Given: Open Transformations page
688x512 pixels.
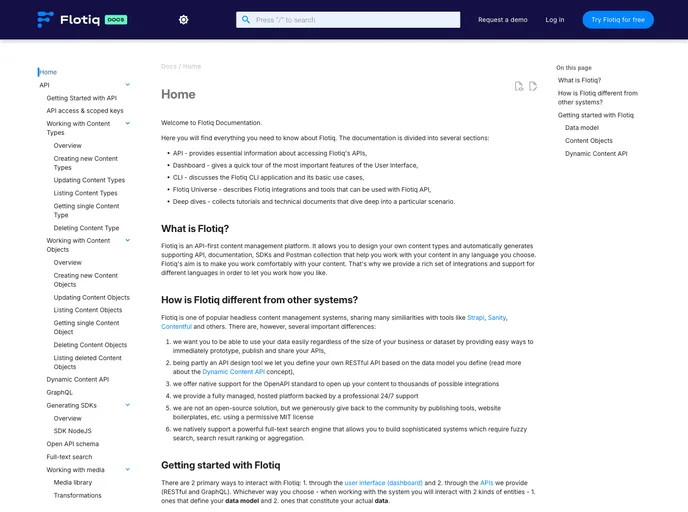Looking at the screenshot, I should [x=78, y=495].
